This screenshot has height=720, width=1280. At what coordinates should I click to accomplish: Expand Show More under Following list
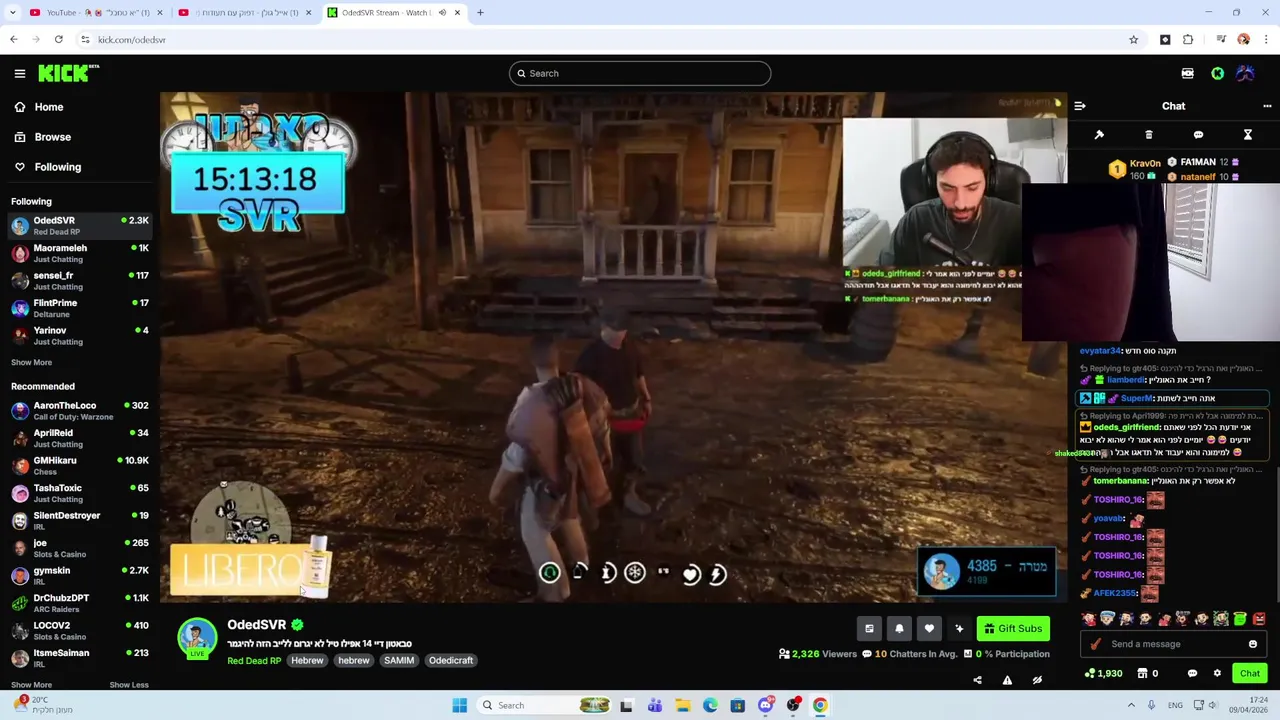pos(31,362)
